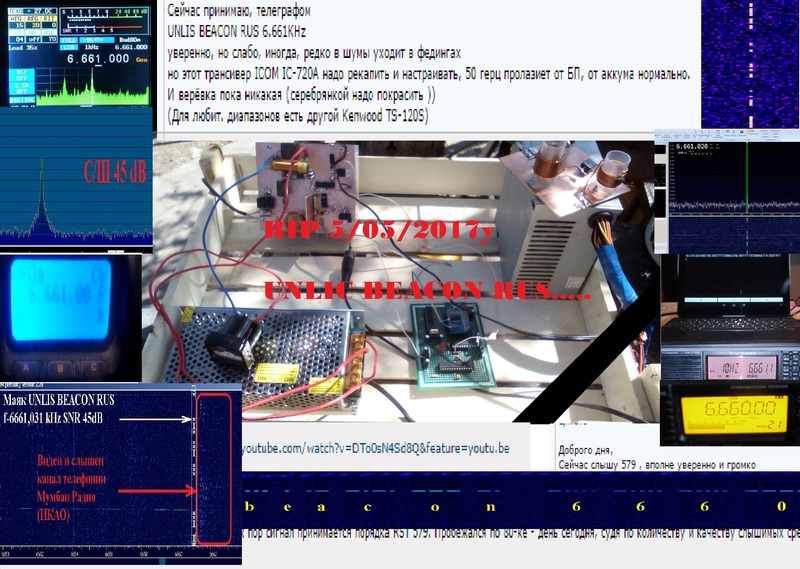
Task: Click the bottom line mentioning 'RST 579'
Action: [521, 533]
